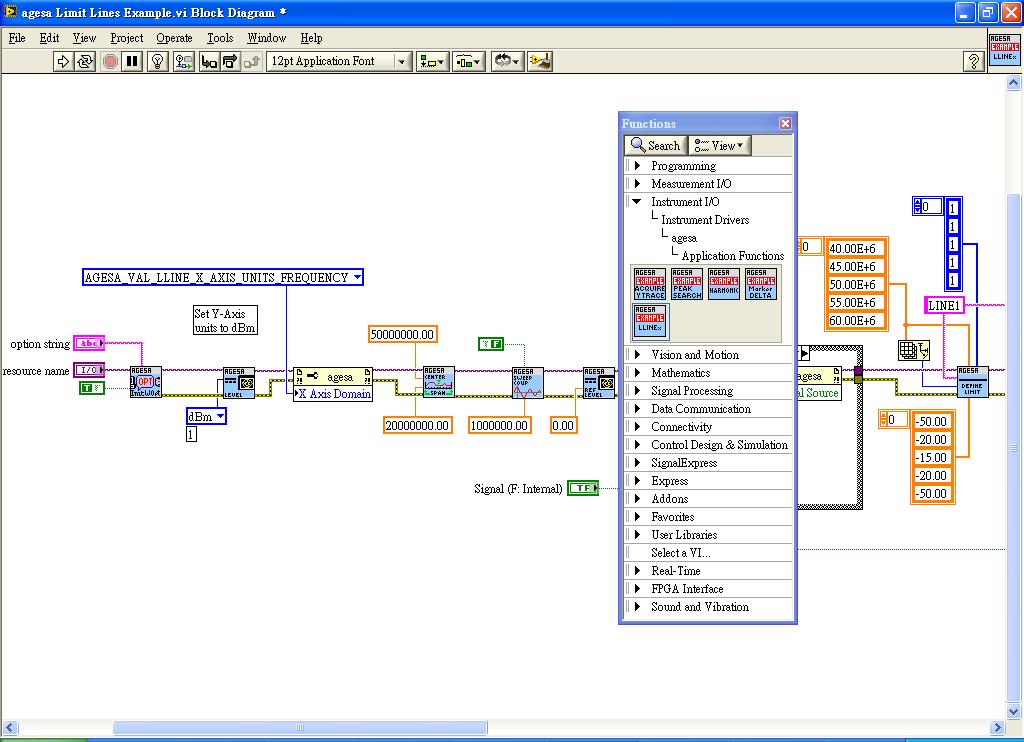Toggle the False boolean constant near sweep coupling
The width and height of the screenshot is (1024, 742).
(491, 344)
